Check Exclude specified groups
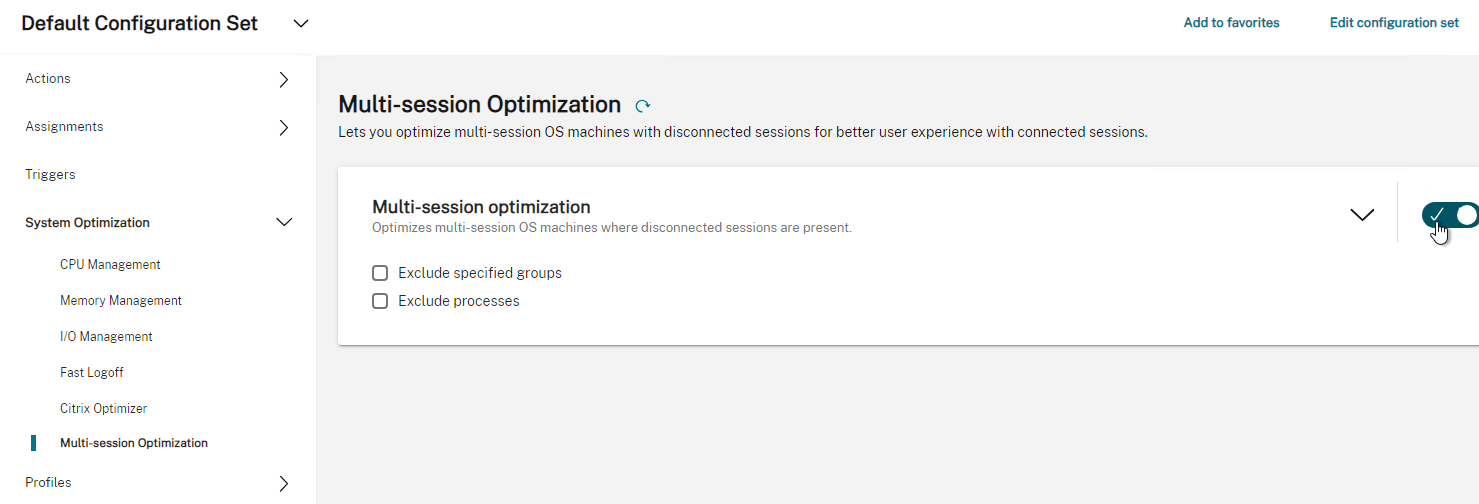1479x504 pixels. [380, 273]
